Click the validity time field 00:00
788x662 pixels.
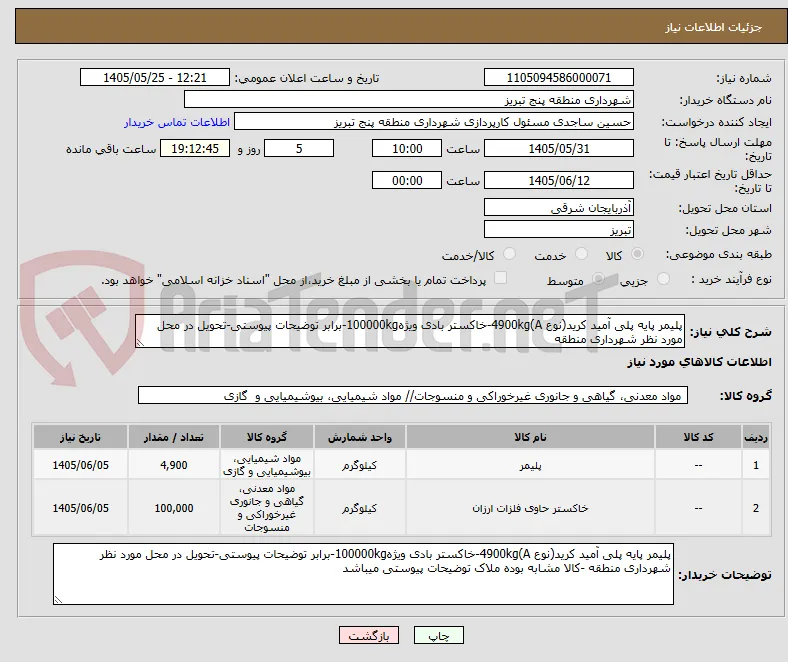click(407, 180)
